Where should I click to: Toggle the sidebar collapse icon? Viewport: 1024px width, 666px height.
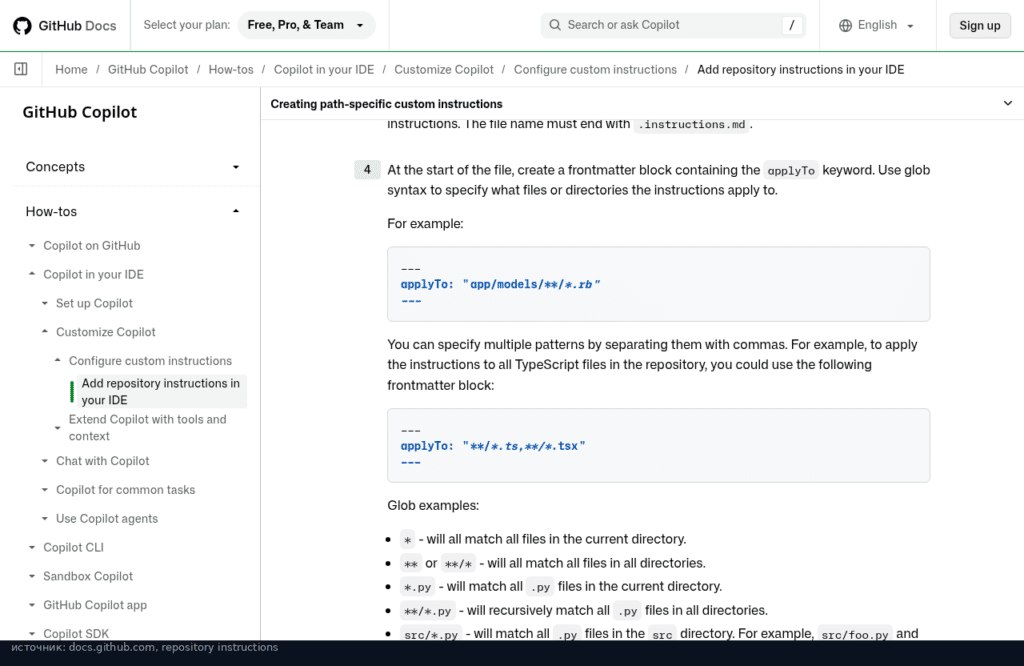(x=21, y=69)
